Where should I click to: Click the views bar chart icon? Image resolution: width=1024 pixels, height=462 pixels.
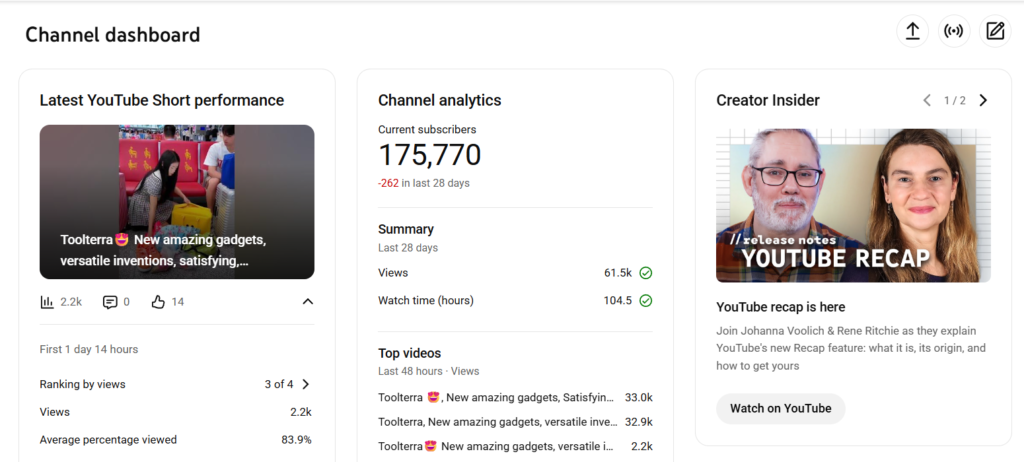point(47,302)
